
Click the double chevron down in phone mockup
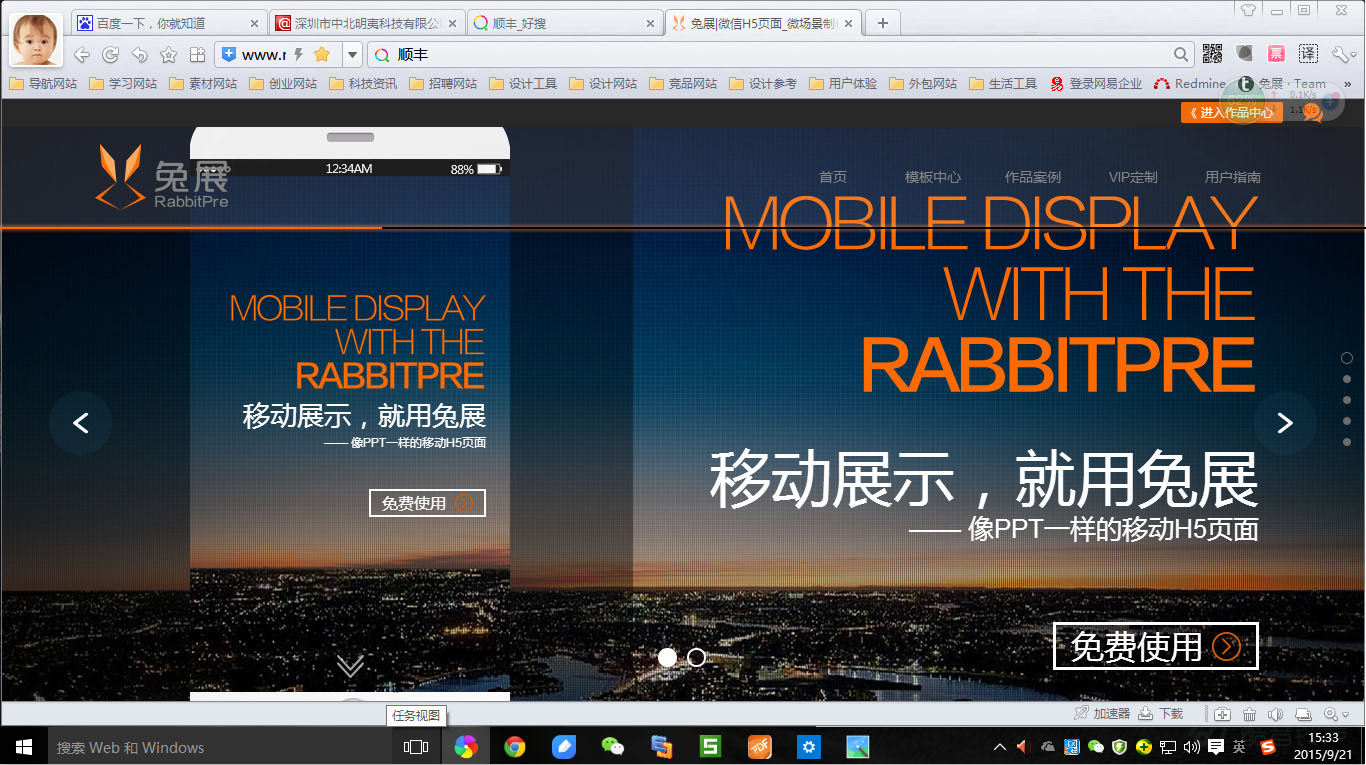350,665
